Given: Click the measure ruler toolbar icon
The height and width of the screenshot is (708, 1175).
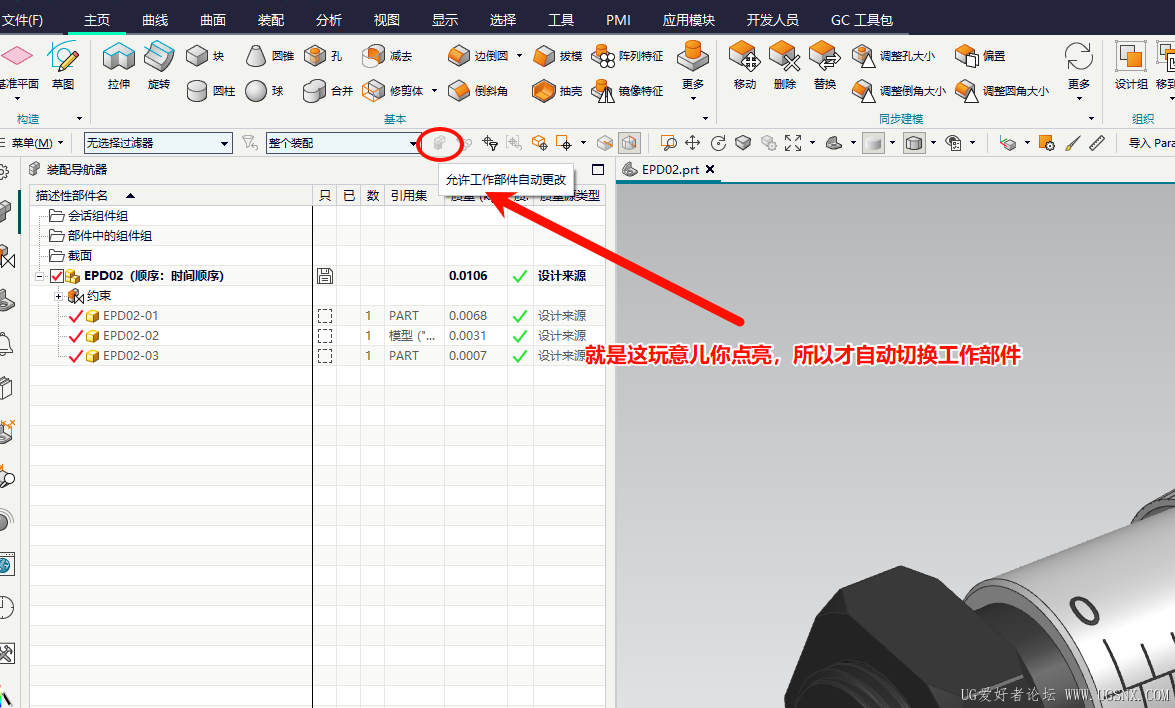Looking at the screenshot, I should point(1097,142).
